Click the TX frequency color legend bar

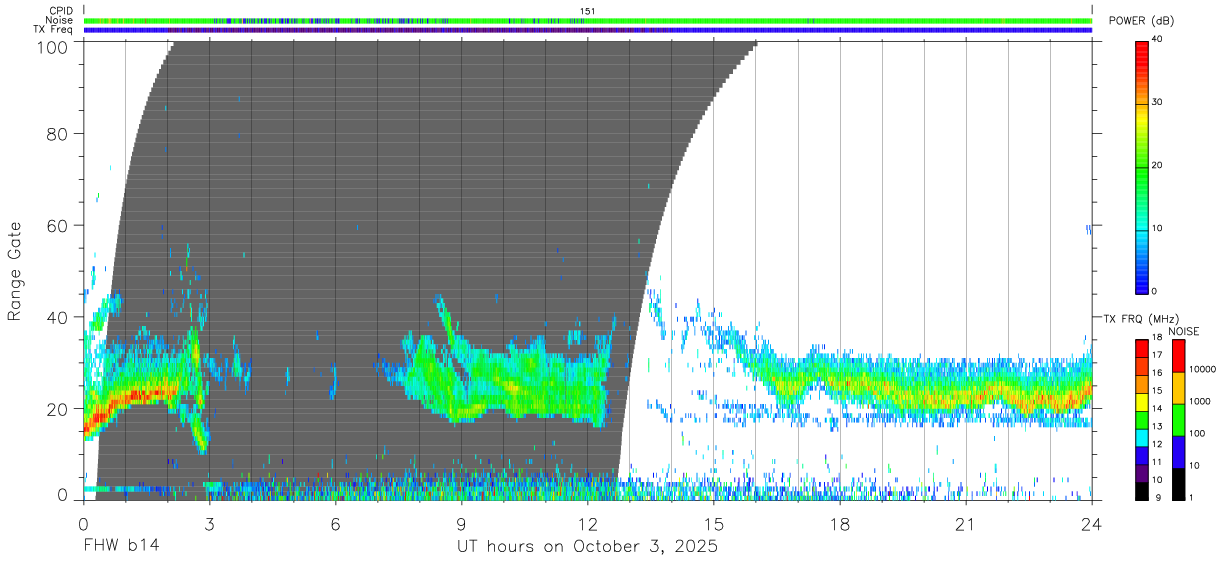pos(1142,420)
